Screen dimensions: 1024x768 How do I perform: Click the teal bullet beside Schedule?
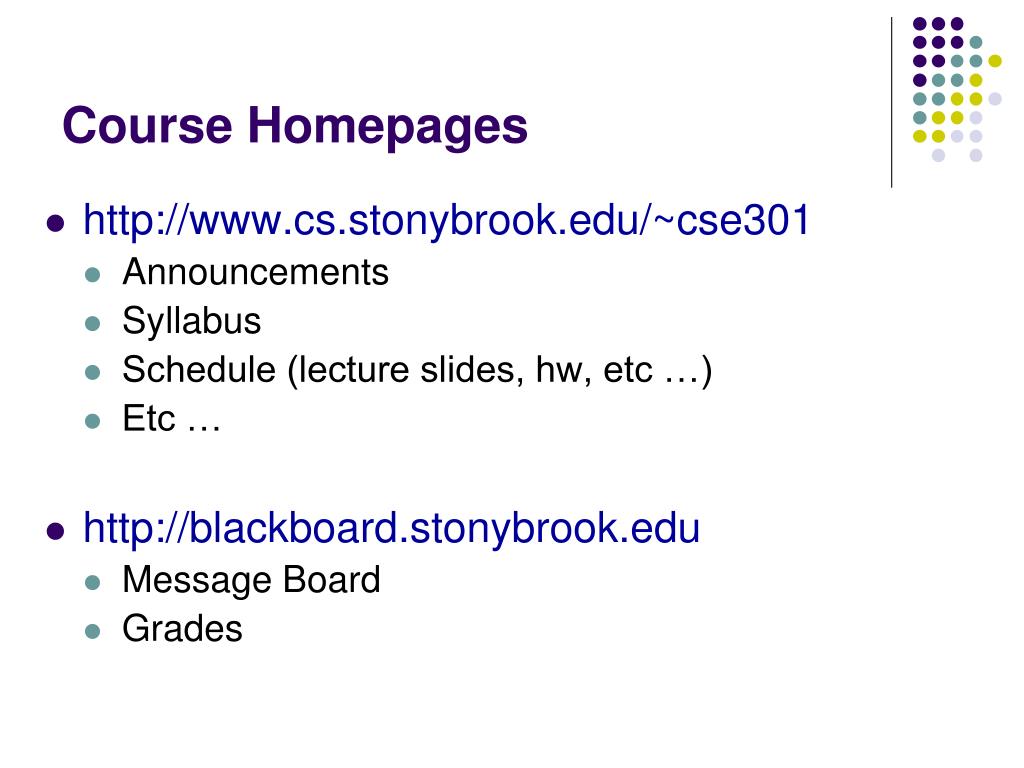click(x=93, y=372)
